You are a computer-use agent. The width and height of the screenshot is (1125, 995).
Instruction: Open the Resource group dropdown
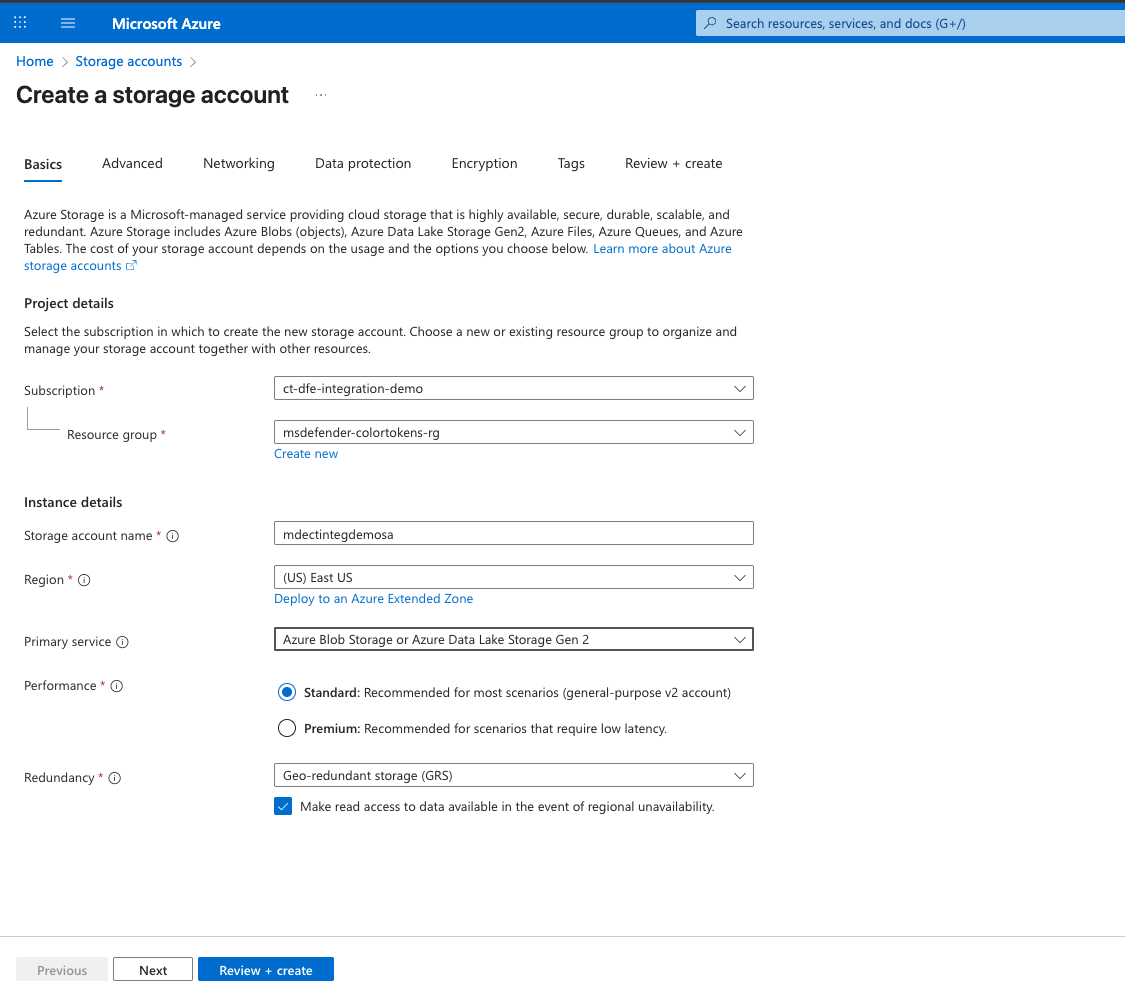[x=513, y=432]
